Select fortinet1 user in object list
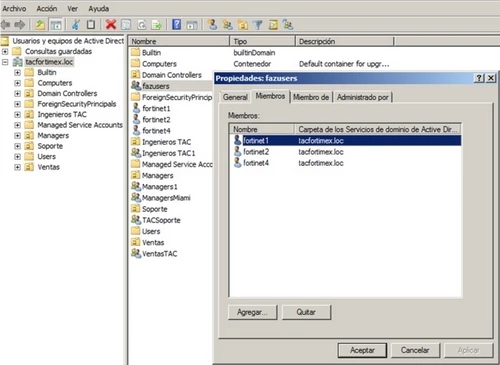 coord(152,108)
